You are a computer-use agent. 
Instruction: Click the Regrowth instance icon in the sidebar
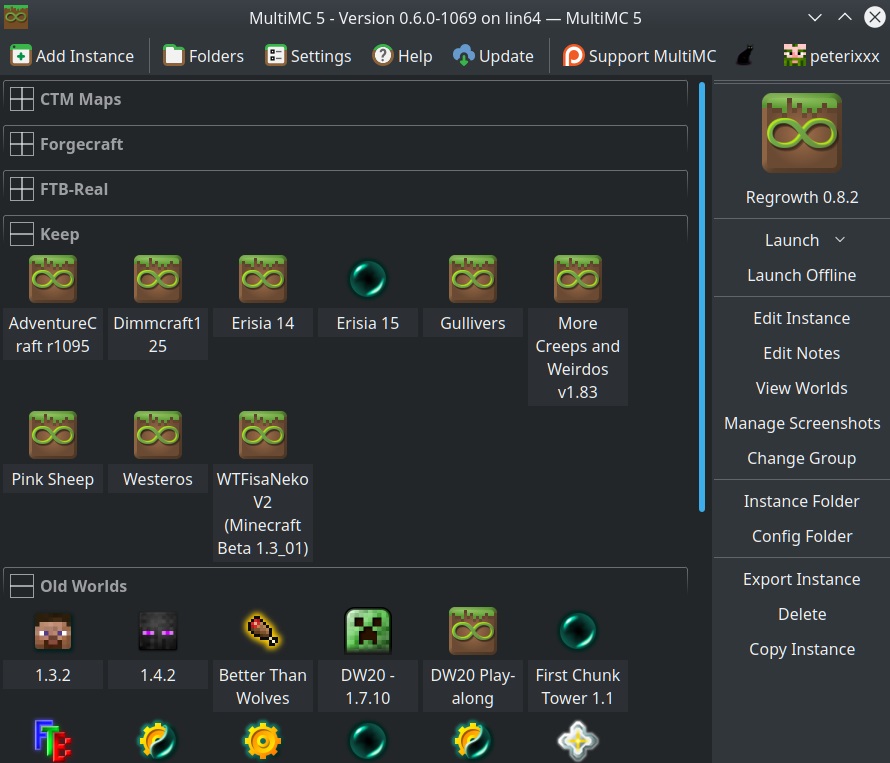click(x=801, y=131)
